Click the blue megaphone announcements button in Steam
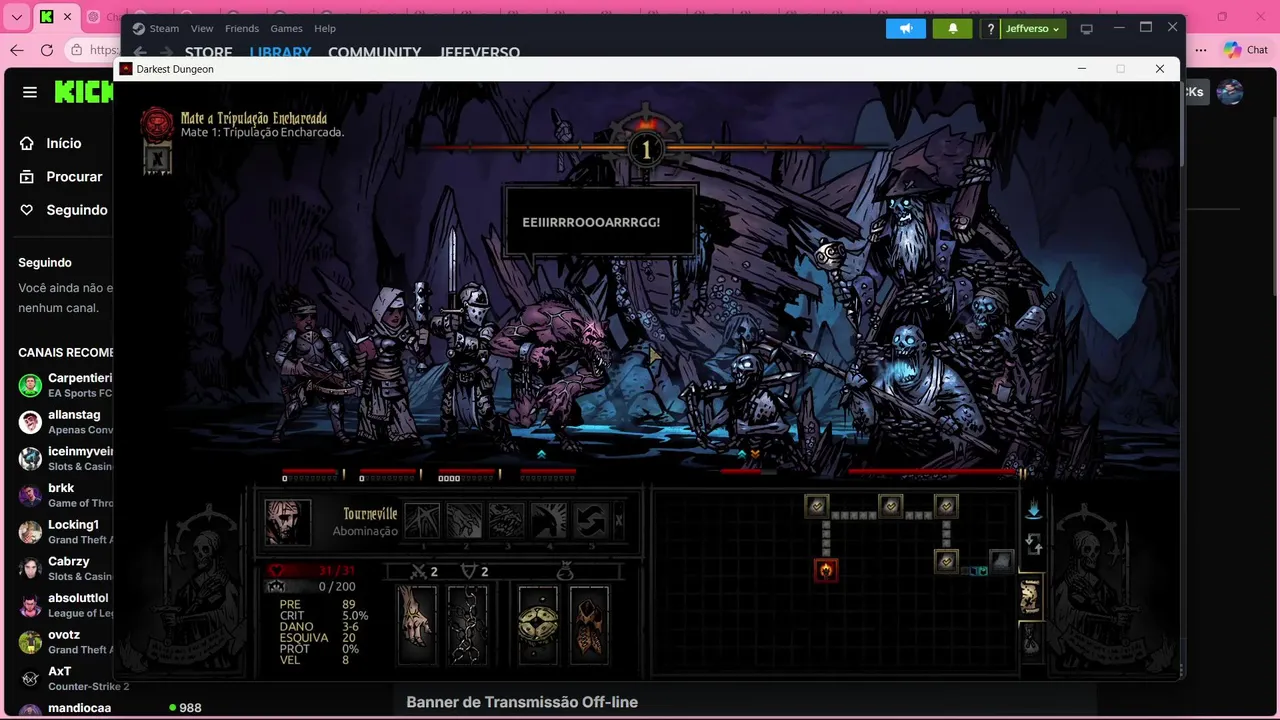The height and width of the screenshot is (720, 1280). pos(906,29)
